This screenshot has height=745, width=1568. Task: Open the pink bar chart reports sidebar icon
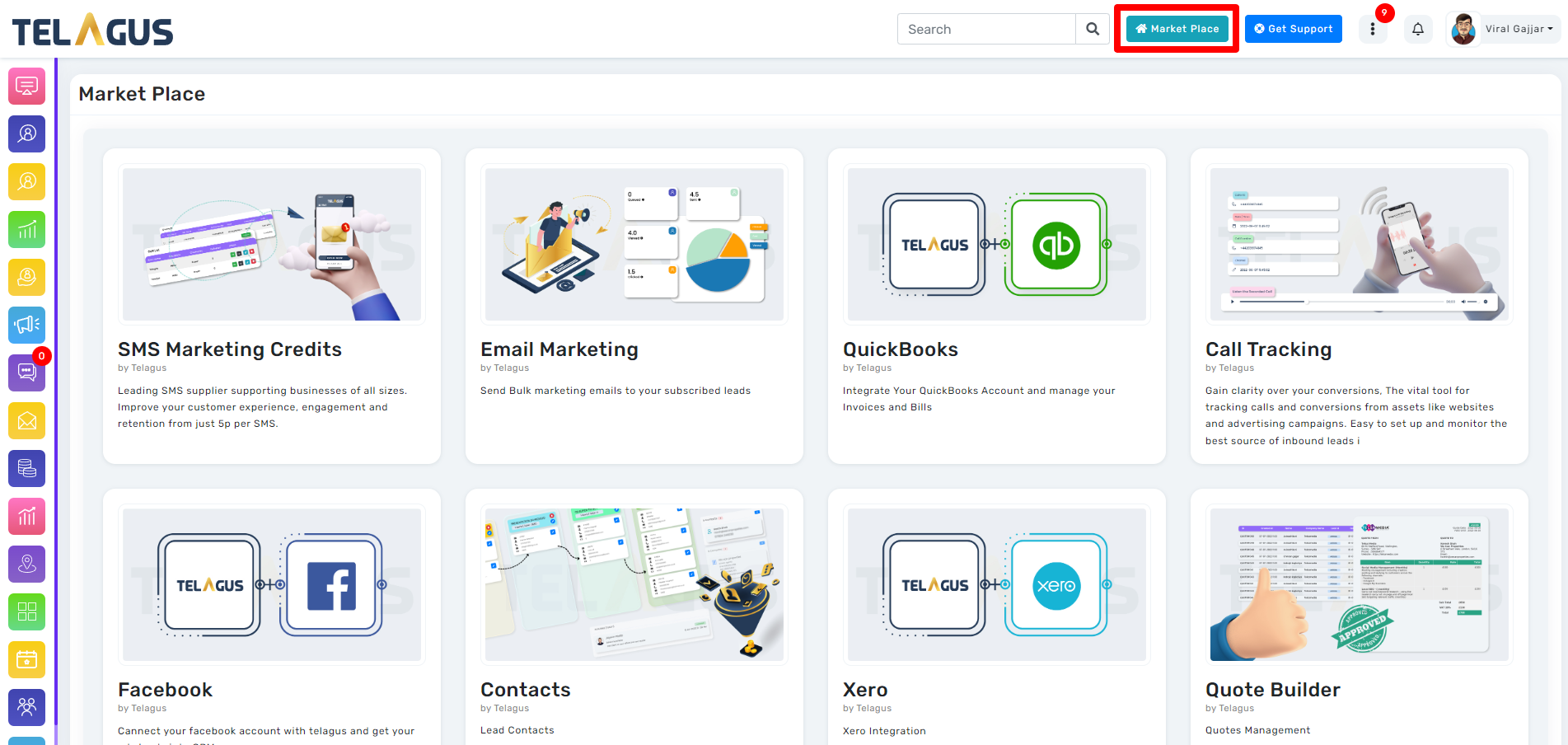pos(26,516)
